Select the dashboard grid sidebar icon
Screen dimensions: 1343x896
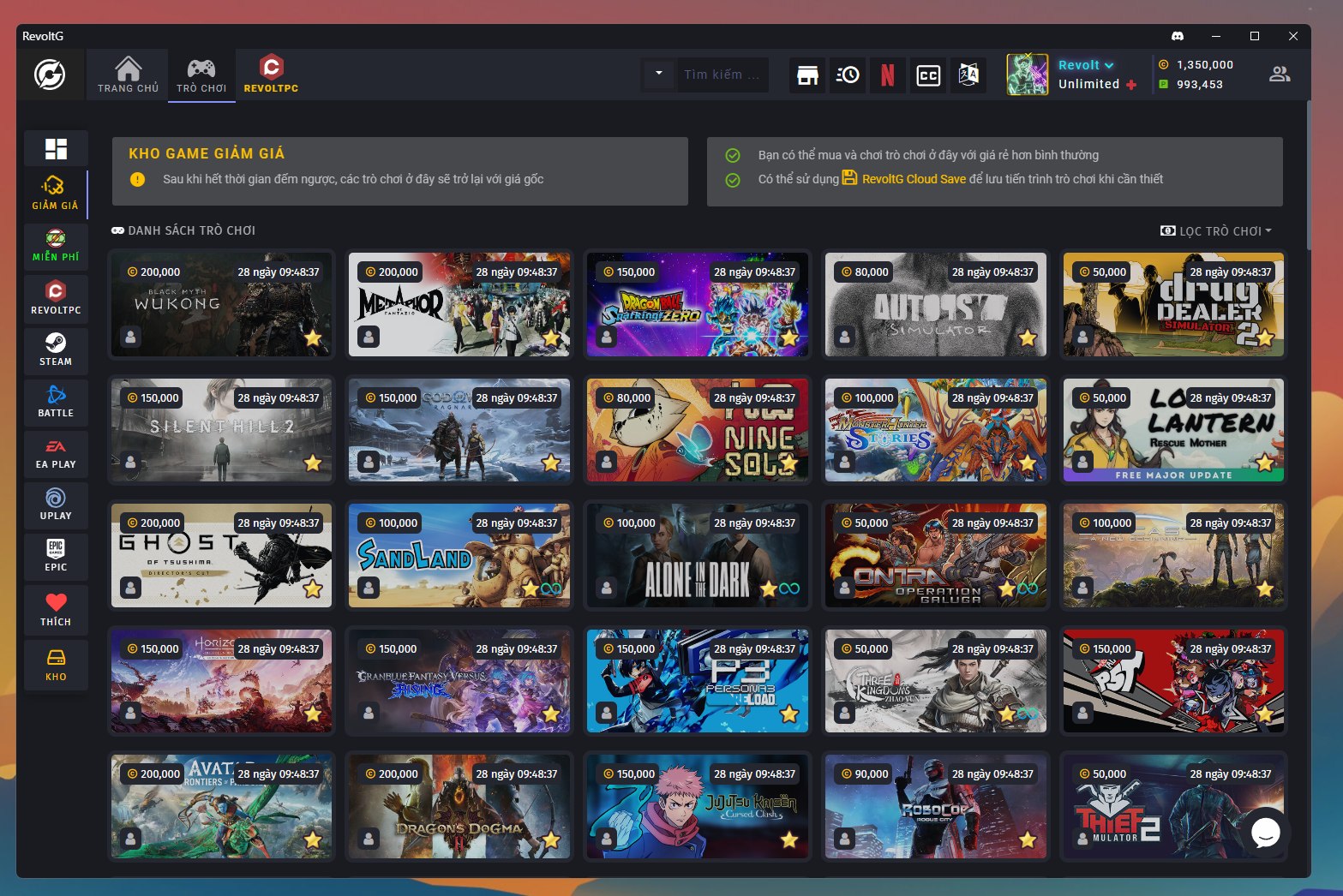[56, 149]
